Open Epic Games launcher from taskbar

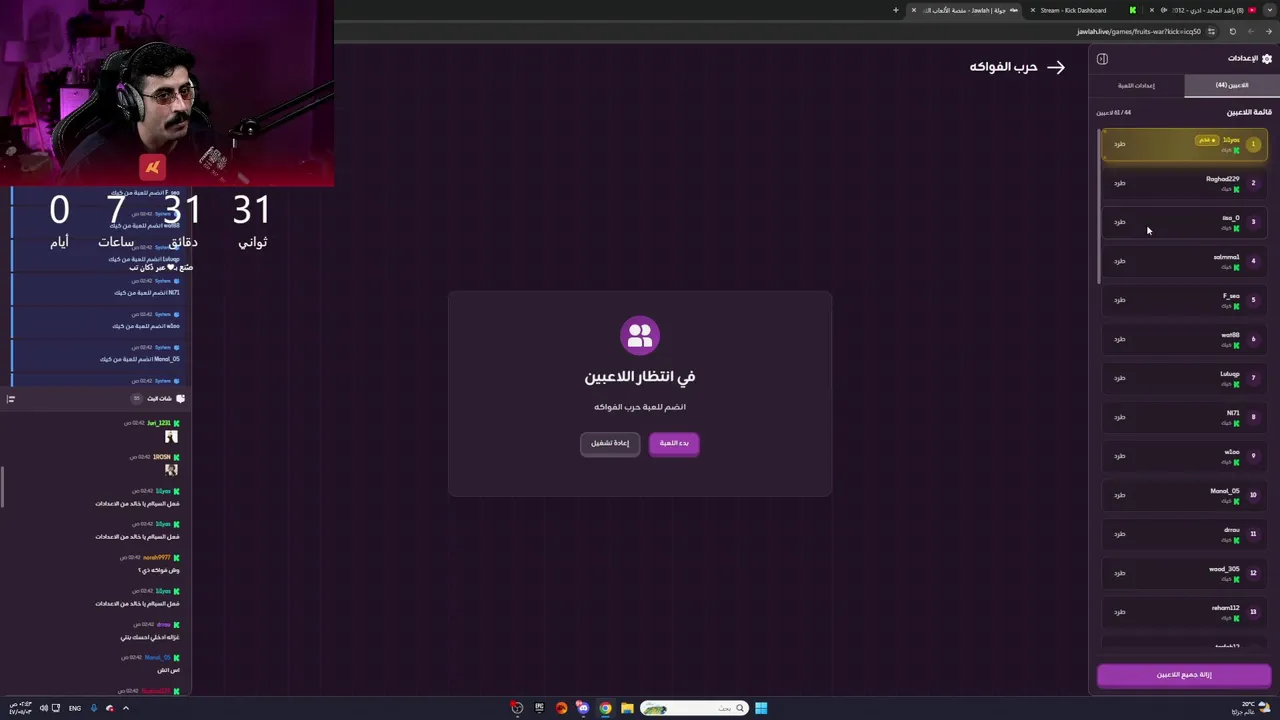(539, 708)
